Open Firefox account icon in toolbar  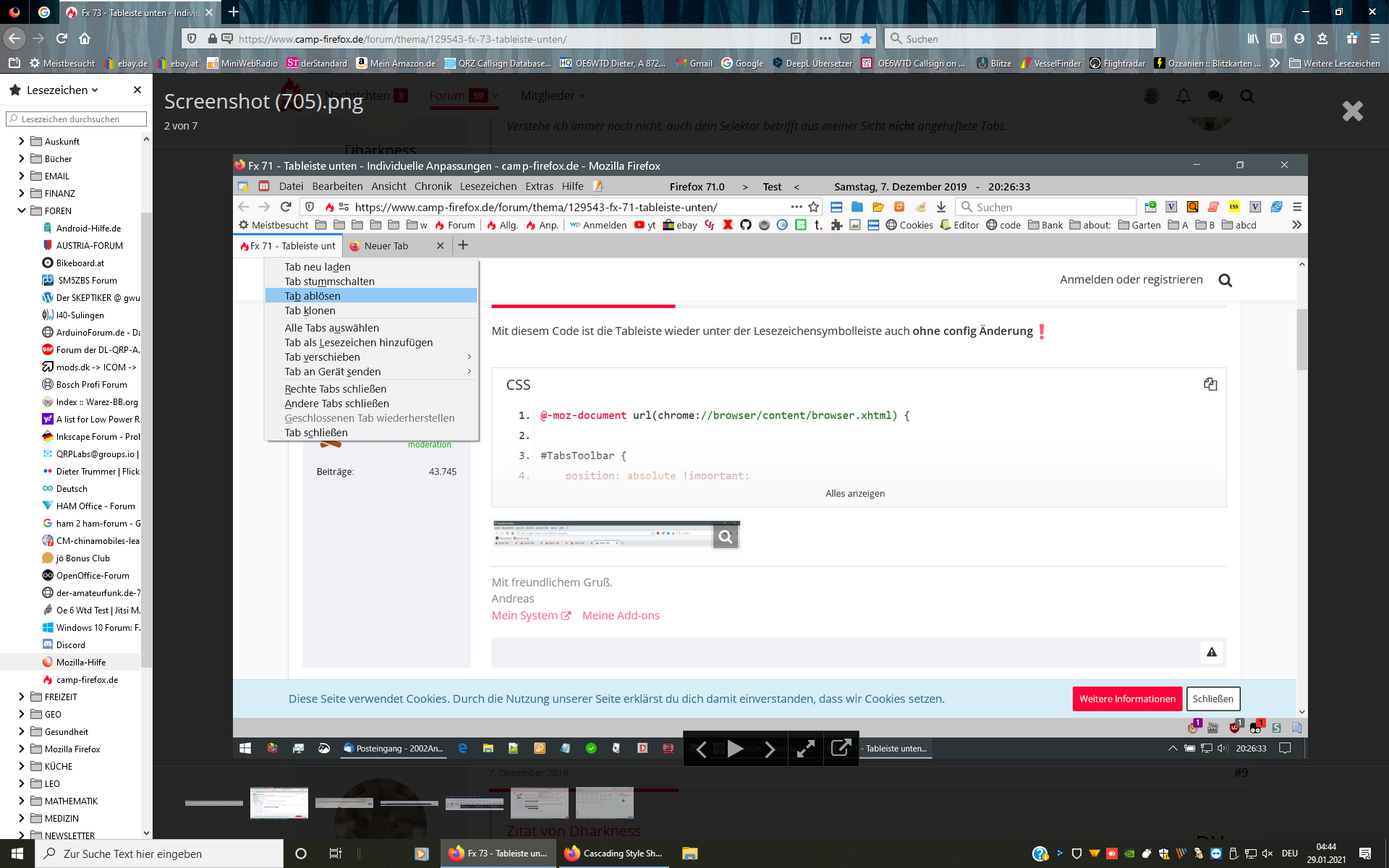1299,38
